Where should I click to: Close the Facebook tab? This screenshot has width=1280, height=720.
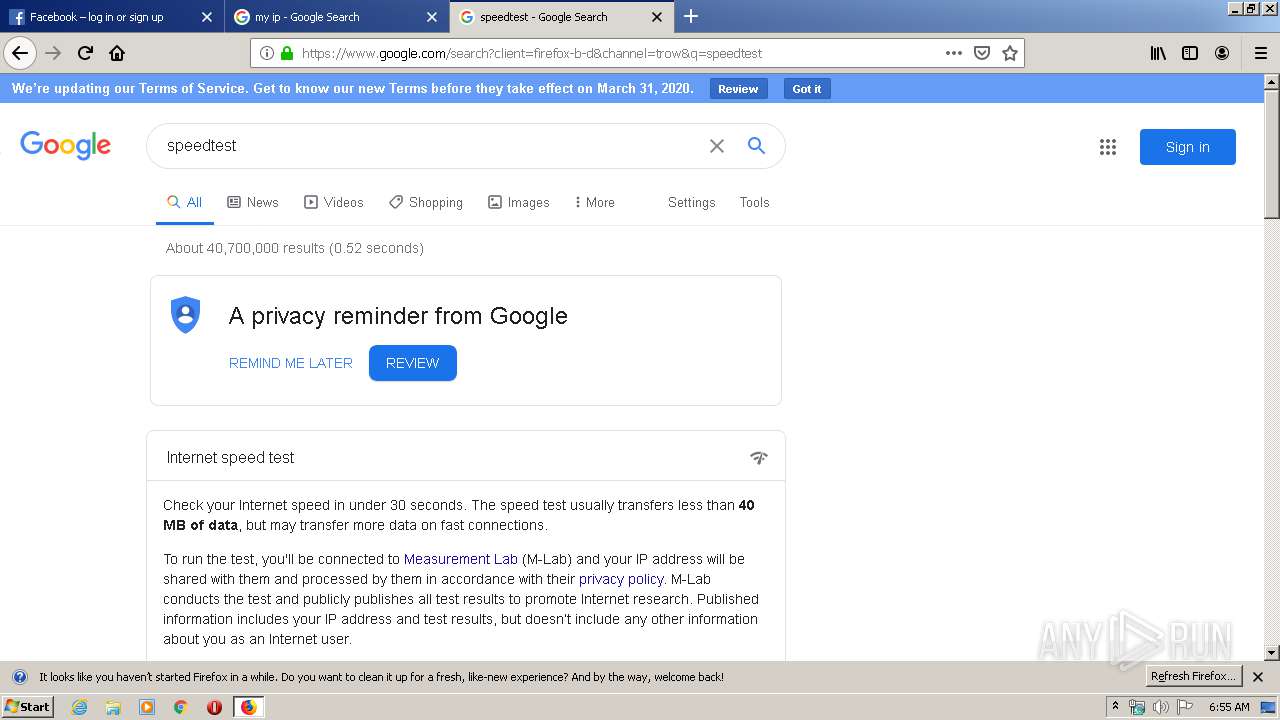(206, 17)
